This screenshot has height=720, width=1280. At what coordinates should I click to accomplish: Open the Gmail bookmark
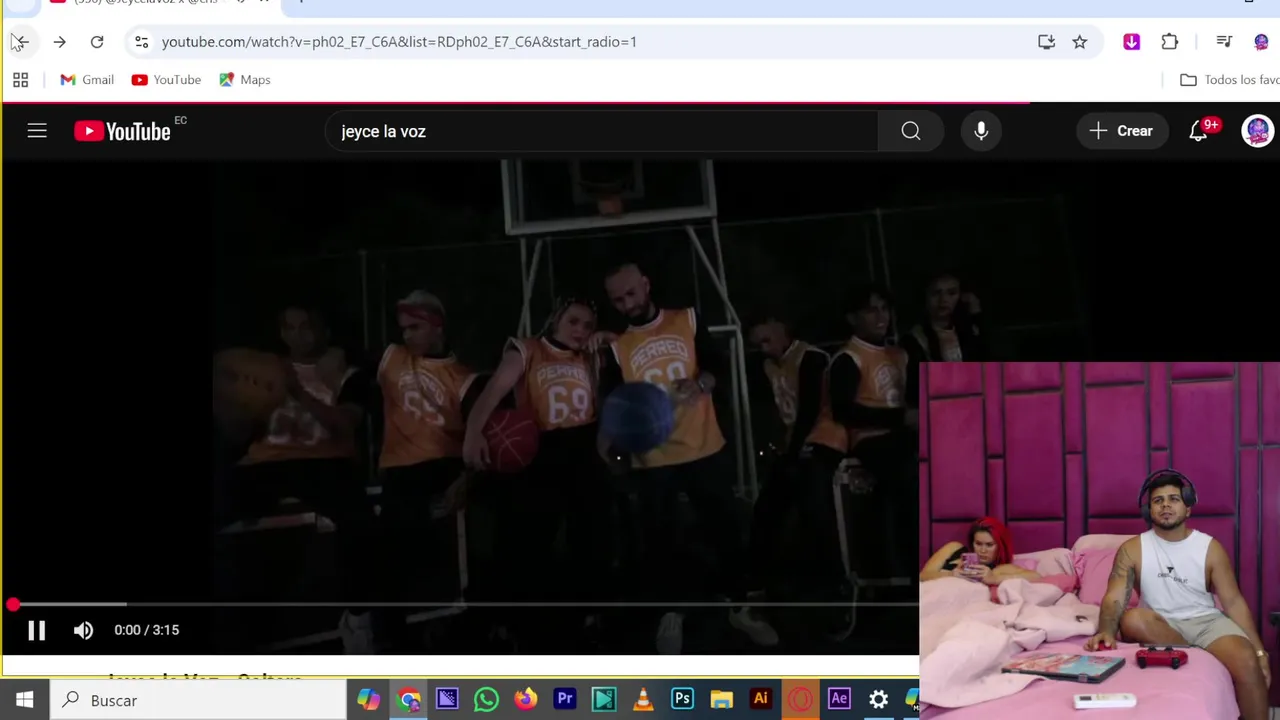tap(87, 80)
